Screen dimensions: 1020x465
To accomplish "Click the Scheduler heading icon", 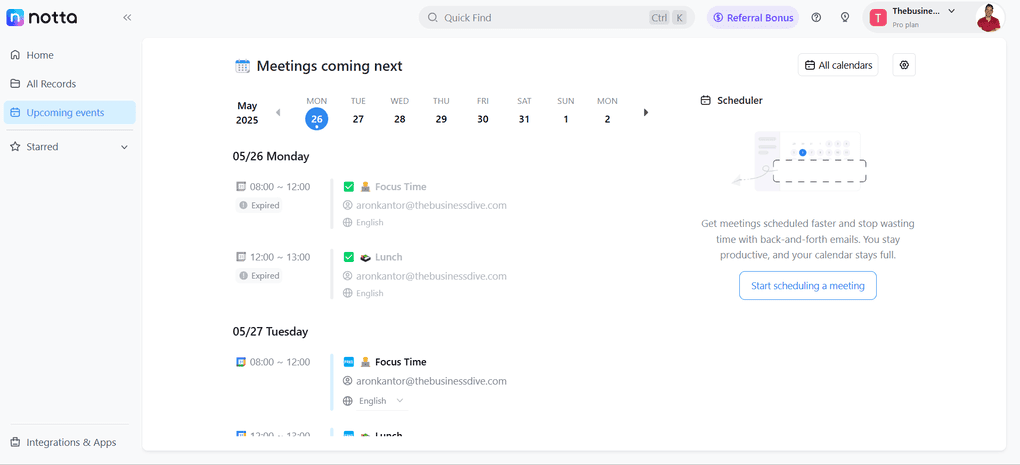I will (705, 101).
